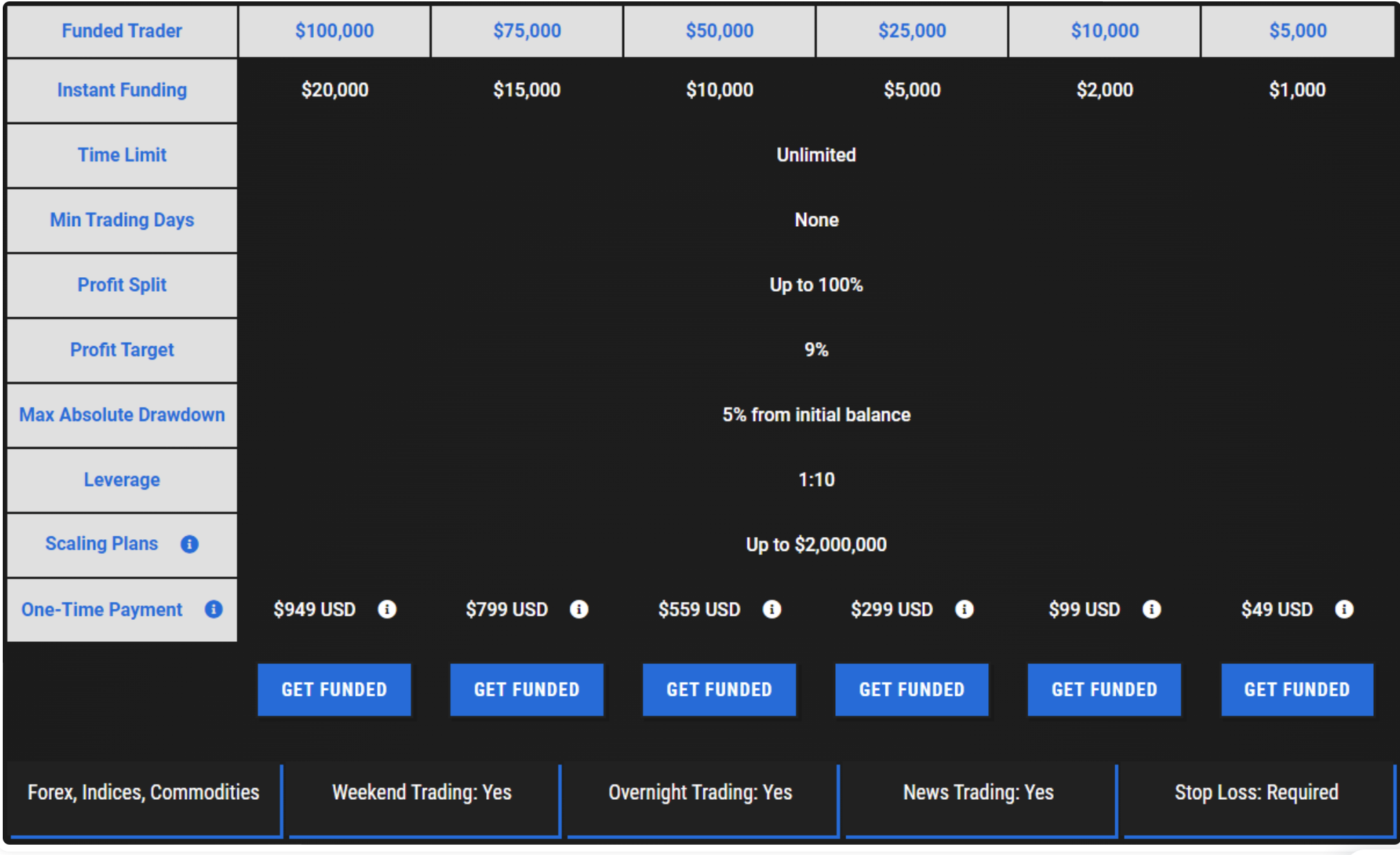This screenshot has width=1400, height=855.
Task: Select the $5,000 column header
Action: click(1298, 31)
